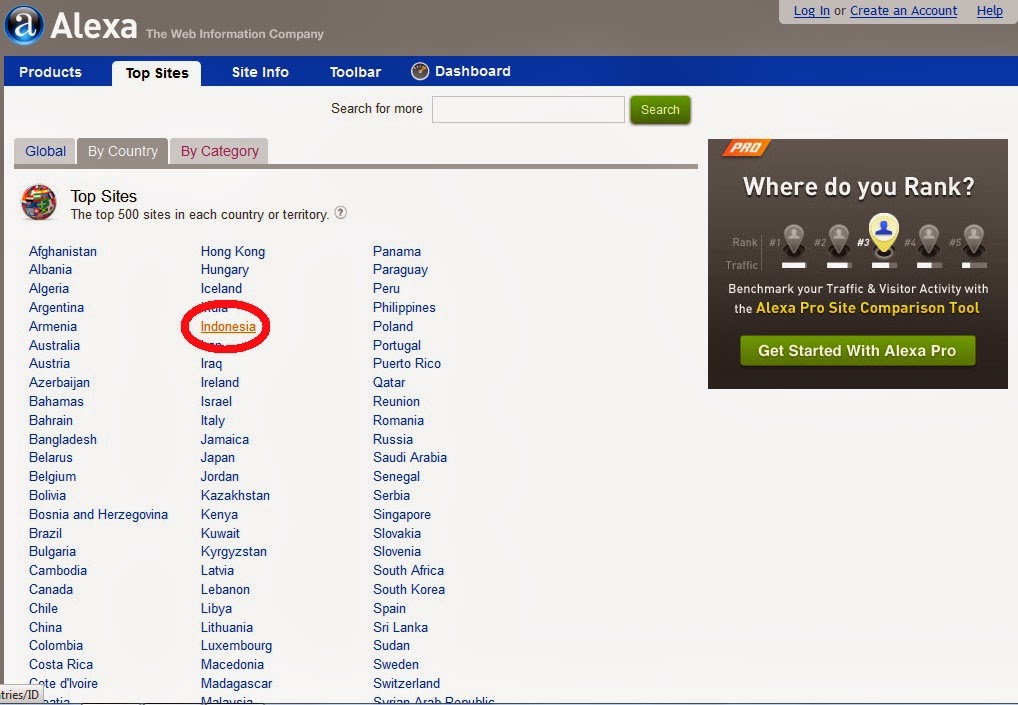This screenshot has width=1018, height=705.
Task: Open the South Africa link
Action: coord(408,571)
